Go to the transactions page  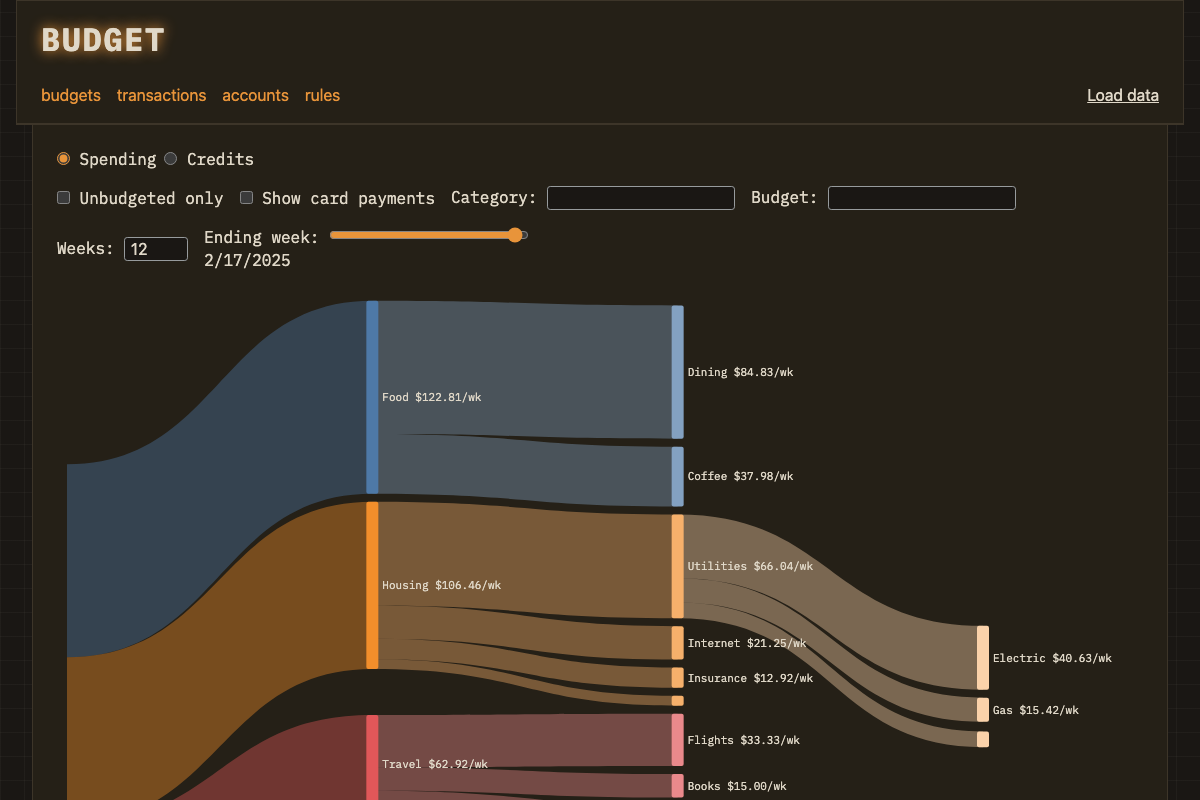tap(161, 96)
